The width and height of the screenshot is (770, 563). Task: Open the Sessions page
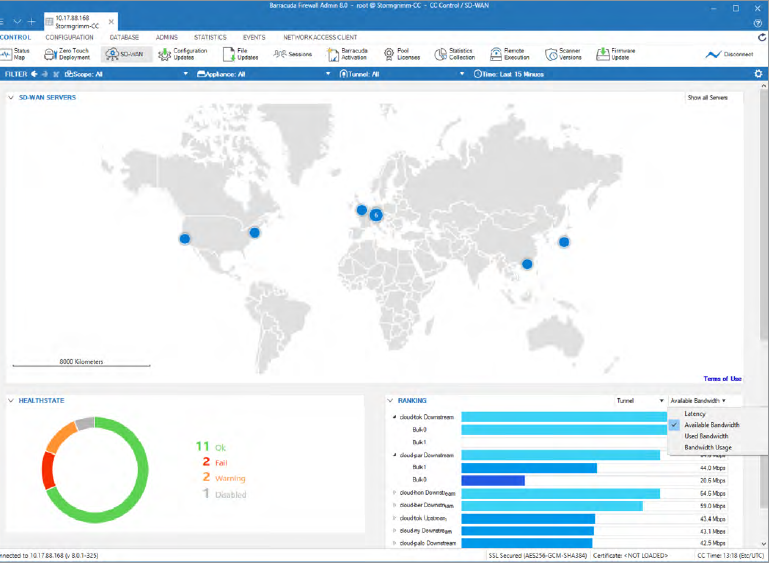coord(293,54)
